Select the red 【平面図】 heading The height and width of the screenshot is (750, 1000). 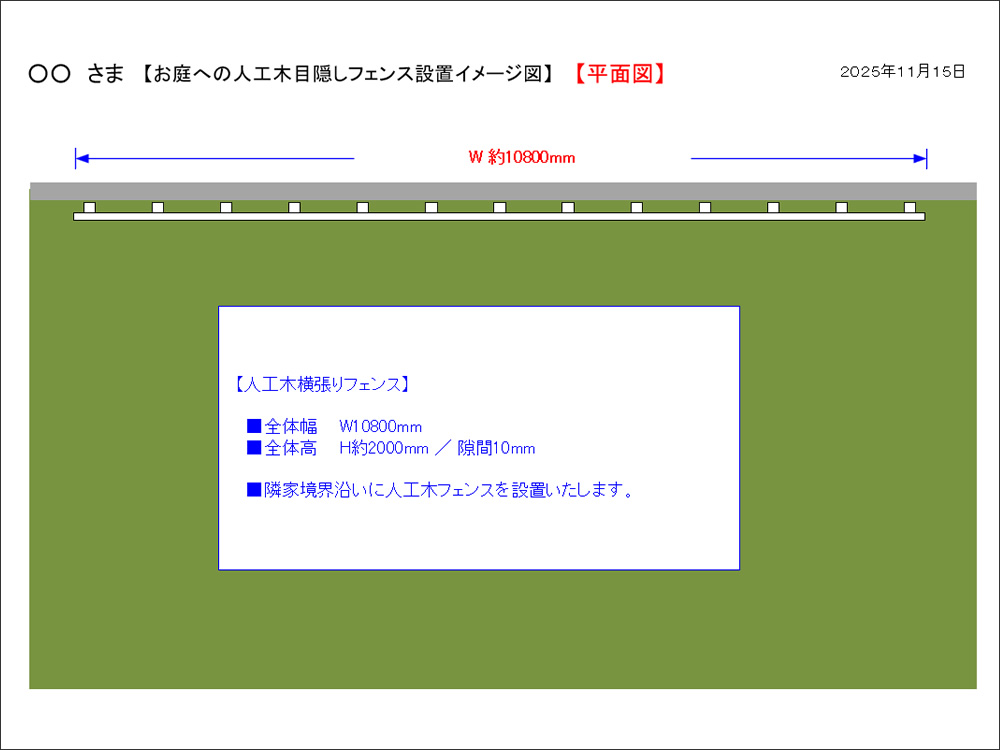(619, 74)
